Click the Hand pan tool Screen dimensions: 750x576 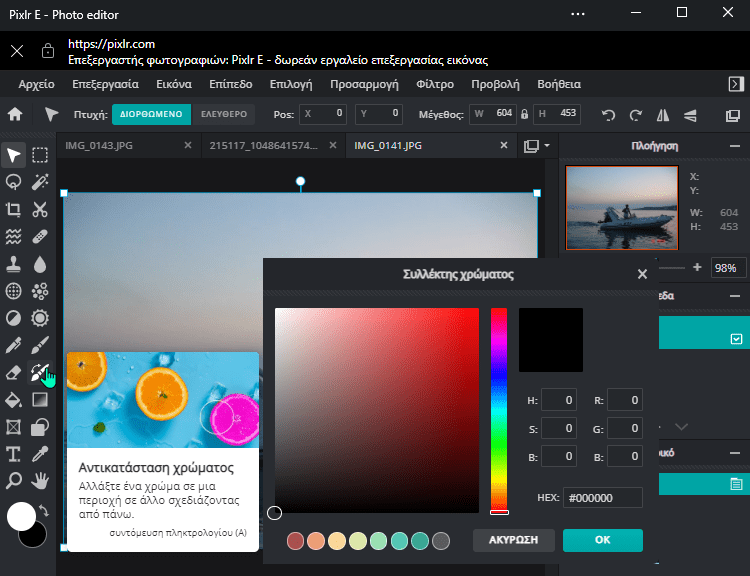[x=40, y=481]
